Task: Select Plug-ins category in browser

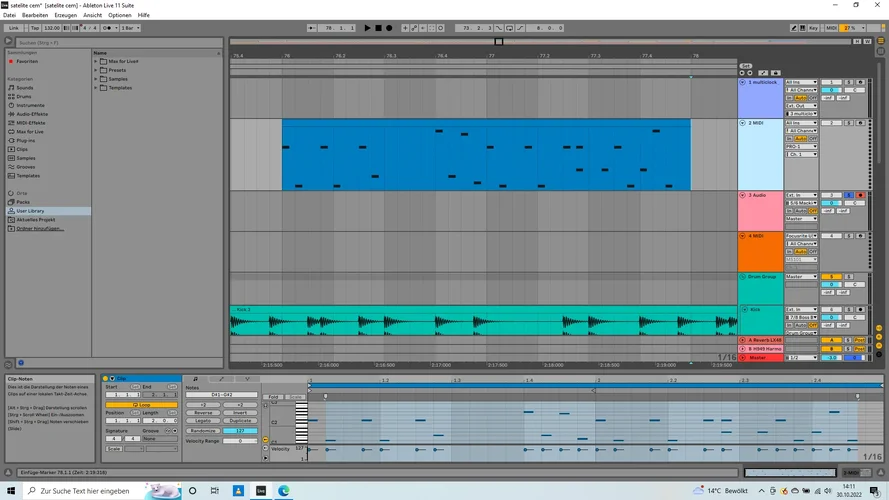Action: click(26, 141)
